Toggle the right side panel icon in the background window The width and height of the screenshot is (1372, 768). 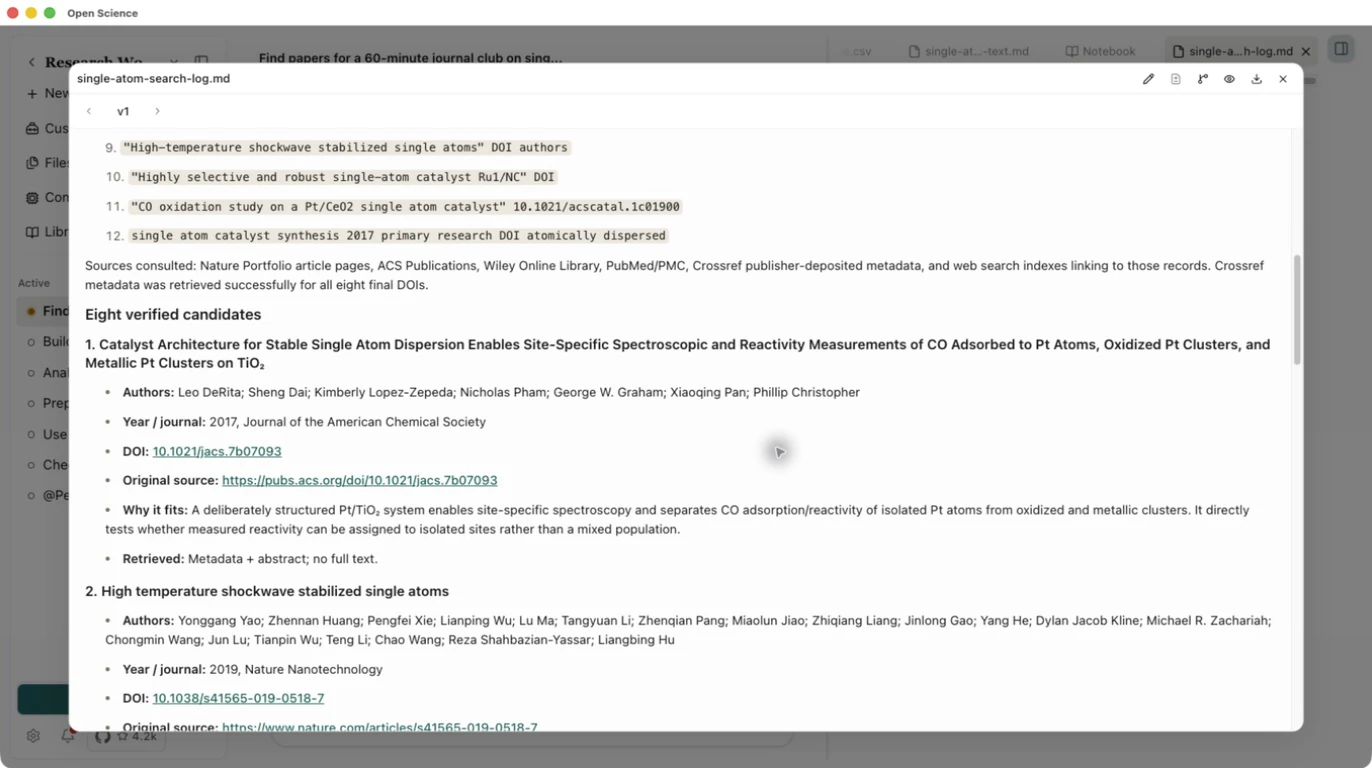tap(1340, 49)
